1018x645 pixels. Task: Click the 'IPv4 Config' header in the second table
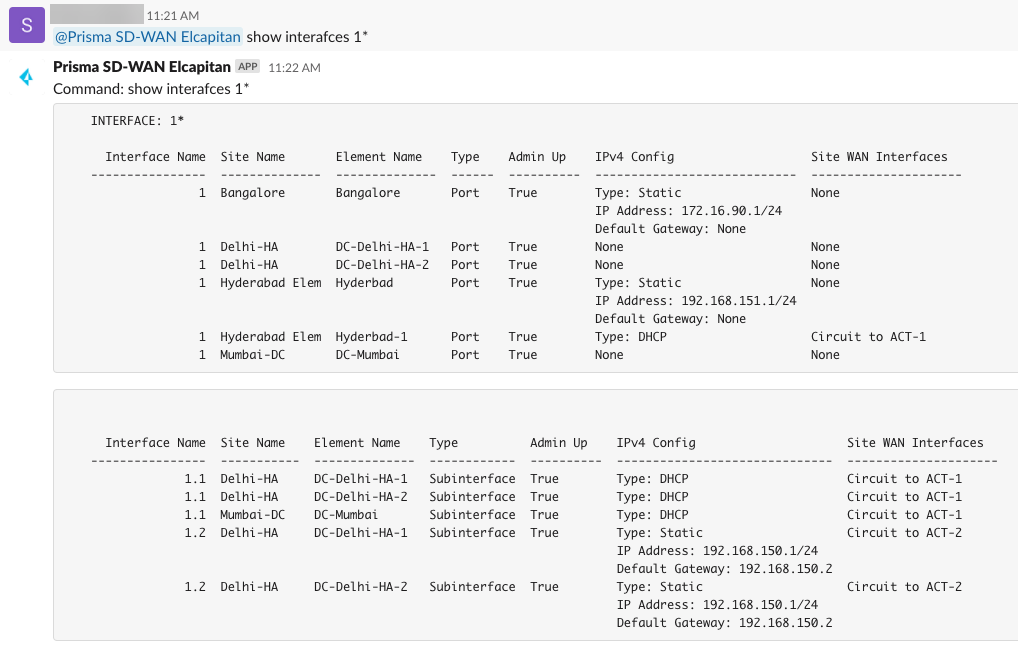click(656, 443)
